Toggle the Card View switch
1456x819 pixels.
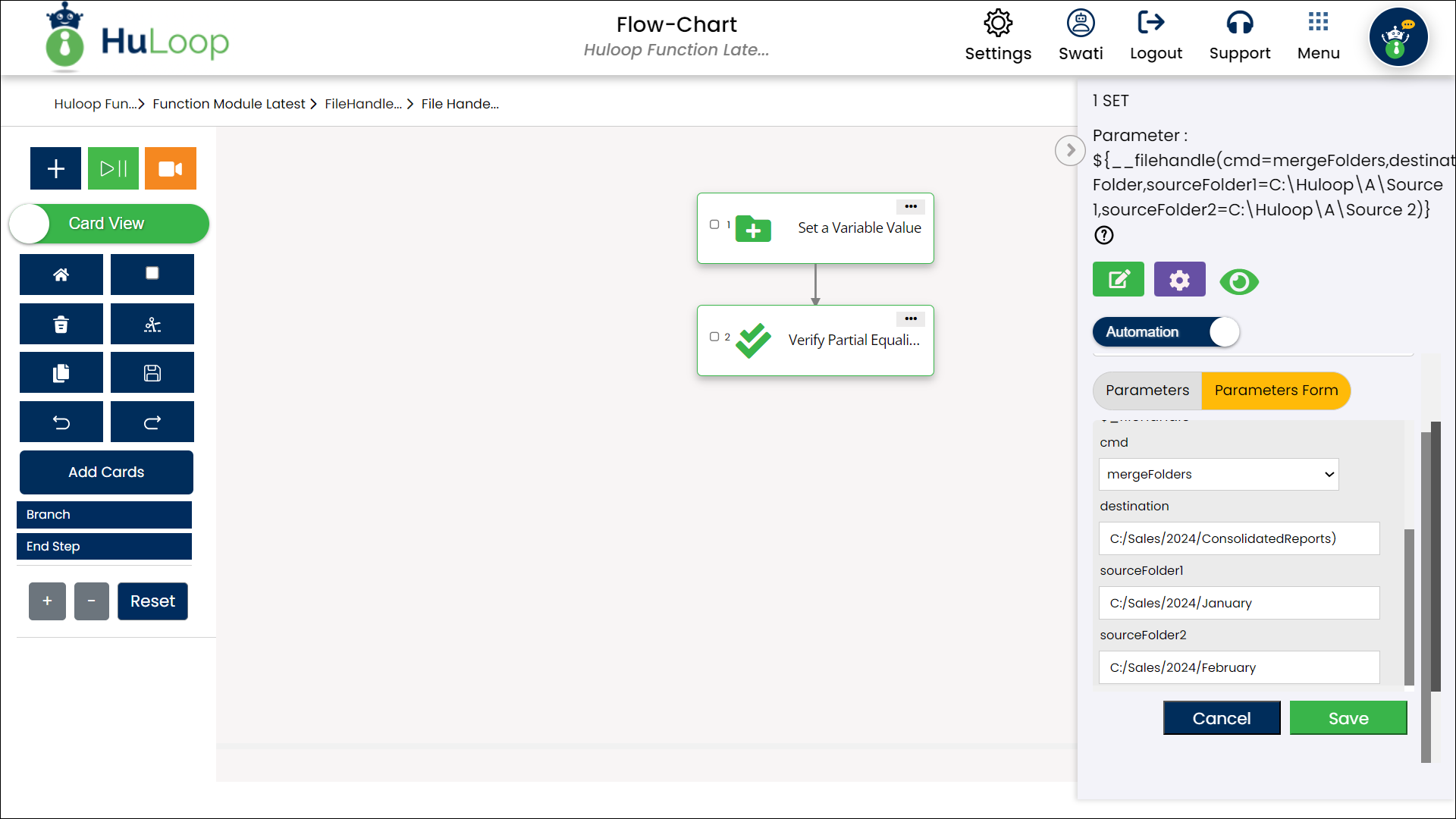click(x=109, y=224)
